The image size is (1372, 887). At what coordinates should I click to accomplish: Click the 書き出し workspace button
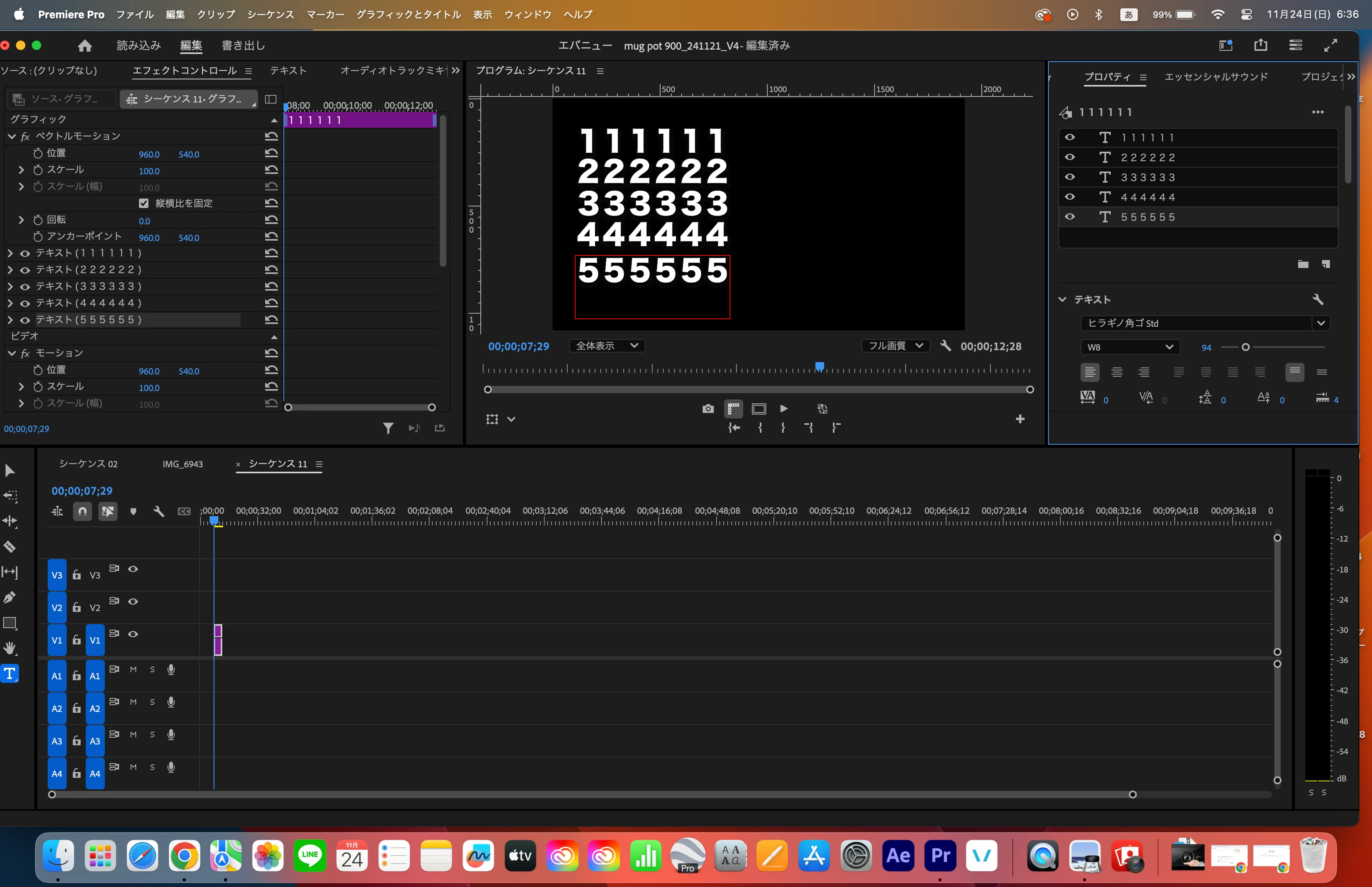[243, 46]
